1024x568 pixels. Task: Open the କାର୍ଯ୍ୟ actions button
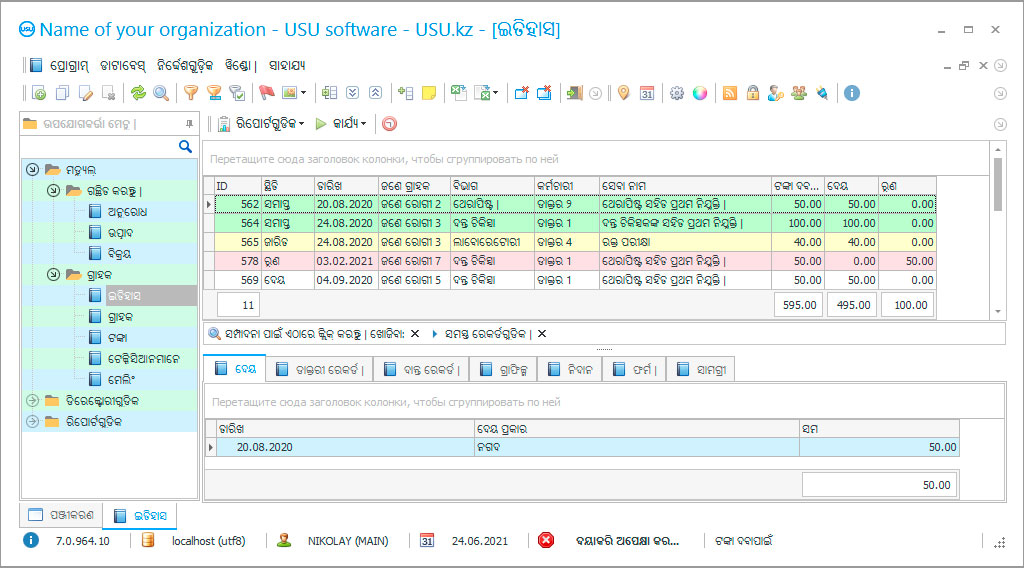click(341, 124)
